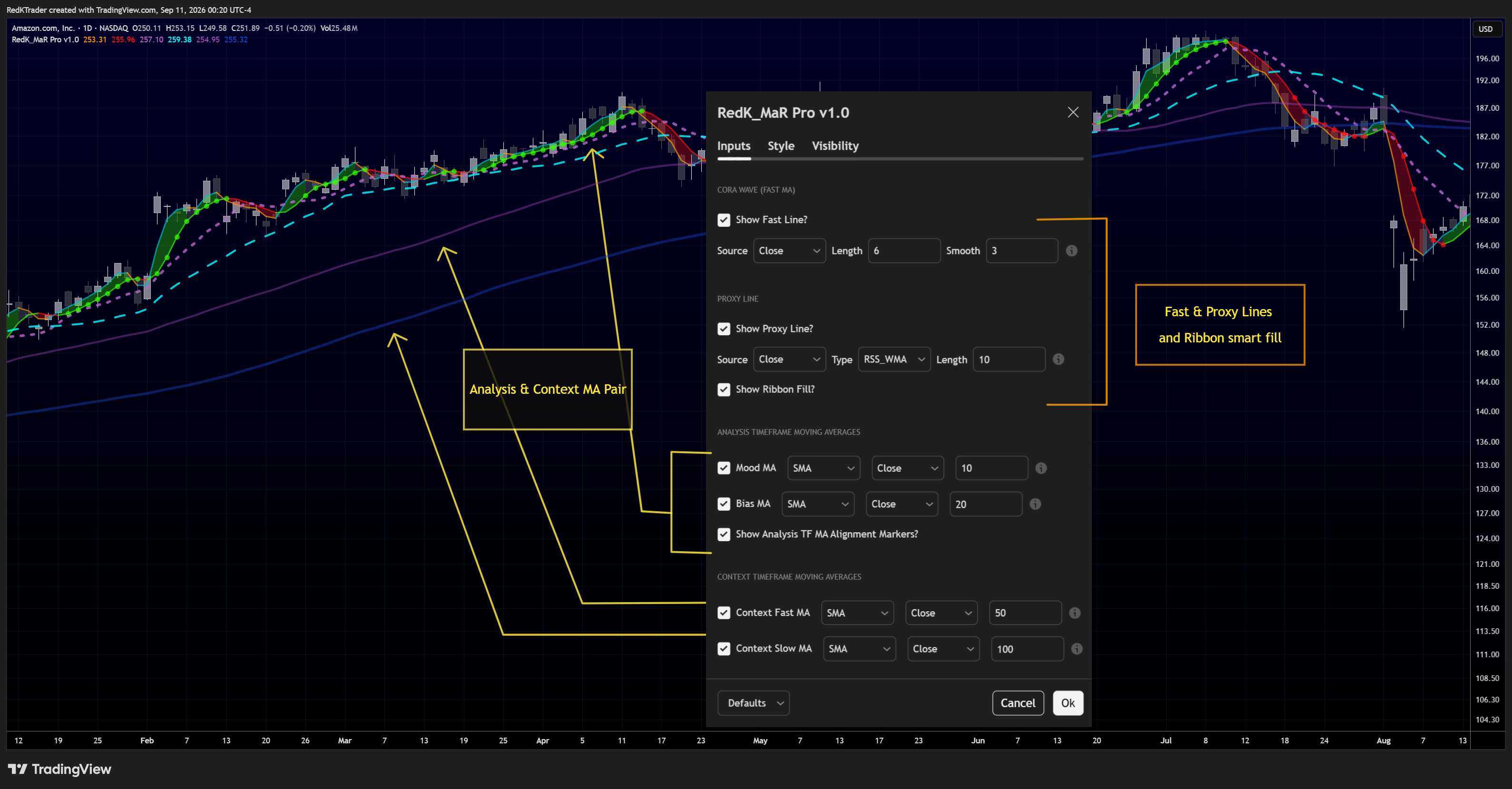Click the info icon beside Smooth field

click(1071, 251)
